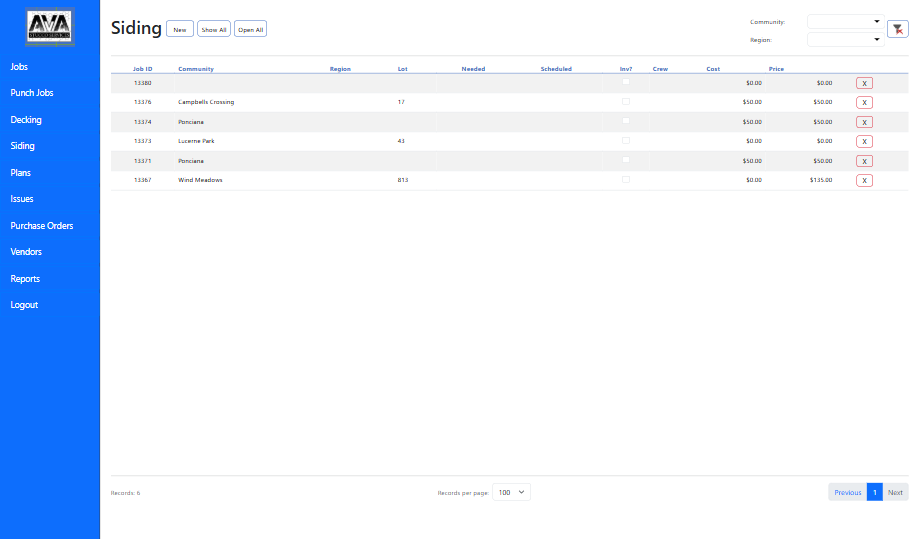Click the AVA company logo
This screenshot has height=539, width=919.
tap(50, 27)
